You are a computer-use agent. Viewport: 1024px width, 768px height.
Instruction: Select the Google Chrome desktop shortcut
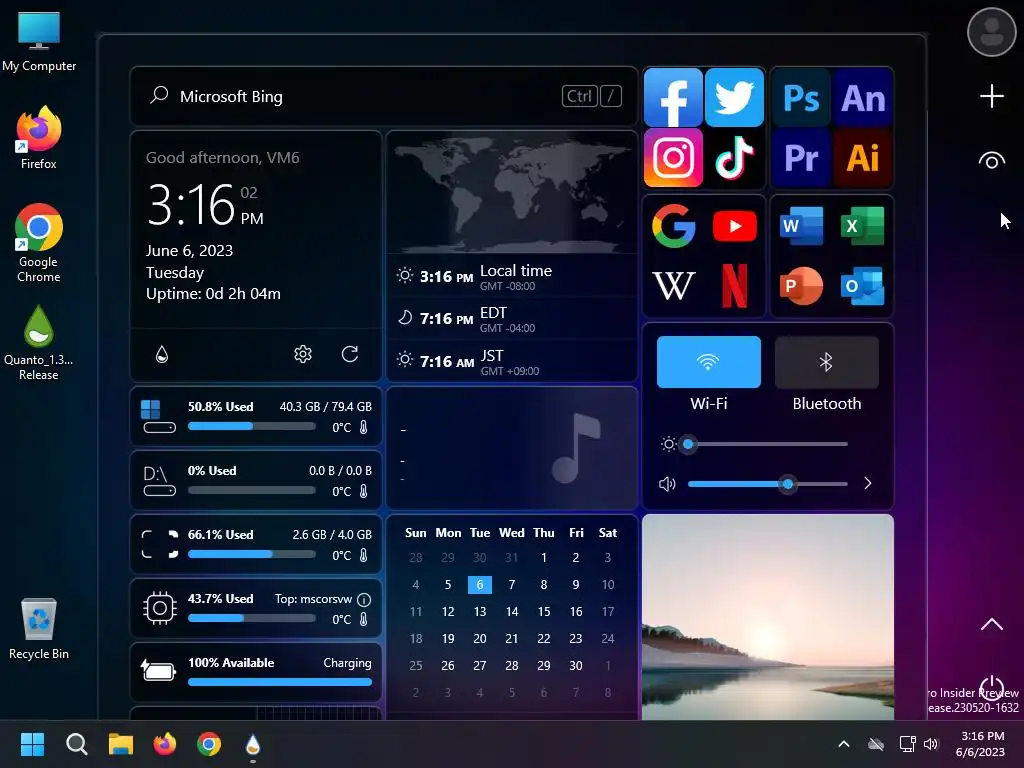[39, 243]
